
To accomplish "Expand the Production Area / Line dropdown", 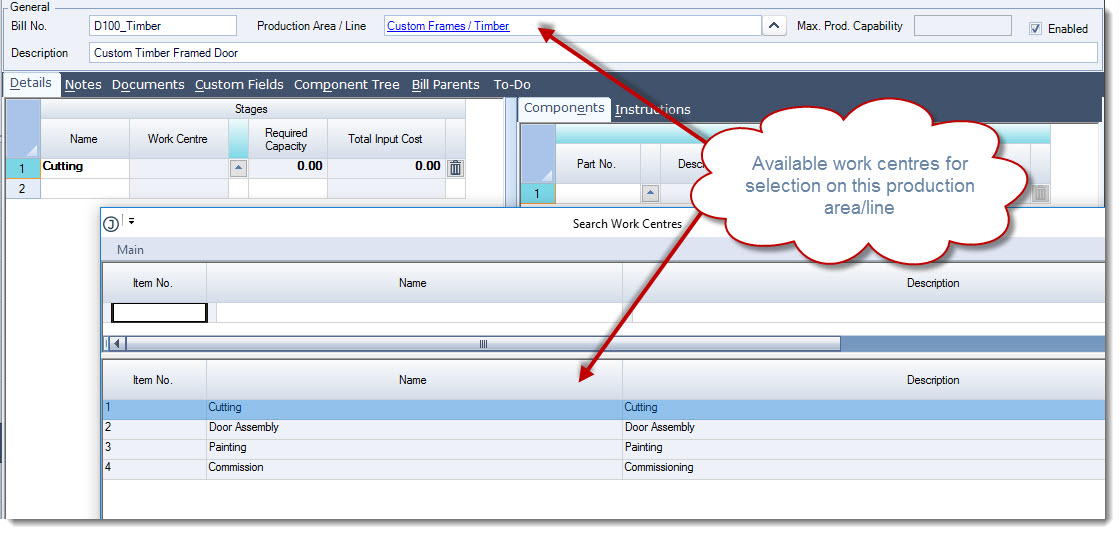I will (x=774, y=26).
